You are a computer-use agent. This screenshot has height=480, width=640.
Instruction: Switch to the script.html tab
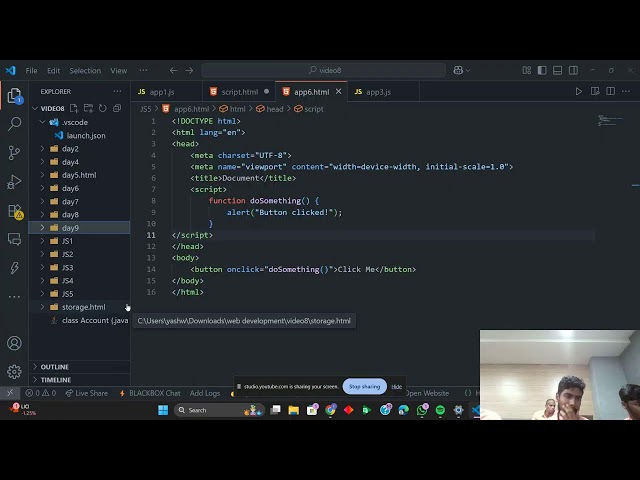pos(240,92)
